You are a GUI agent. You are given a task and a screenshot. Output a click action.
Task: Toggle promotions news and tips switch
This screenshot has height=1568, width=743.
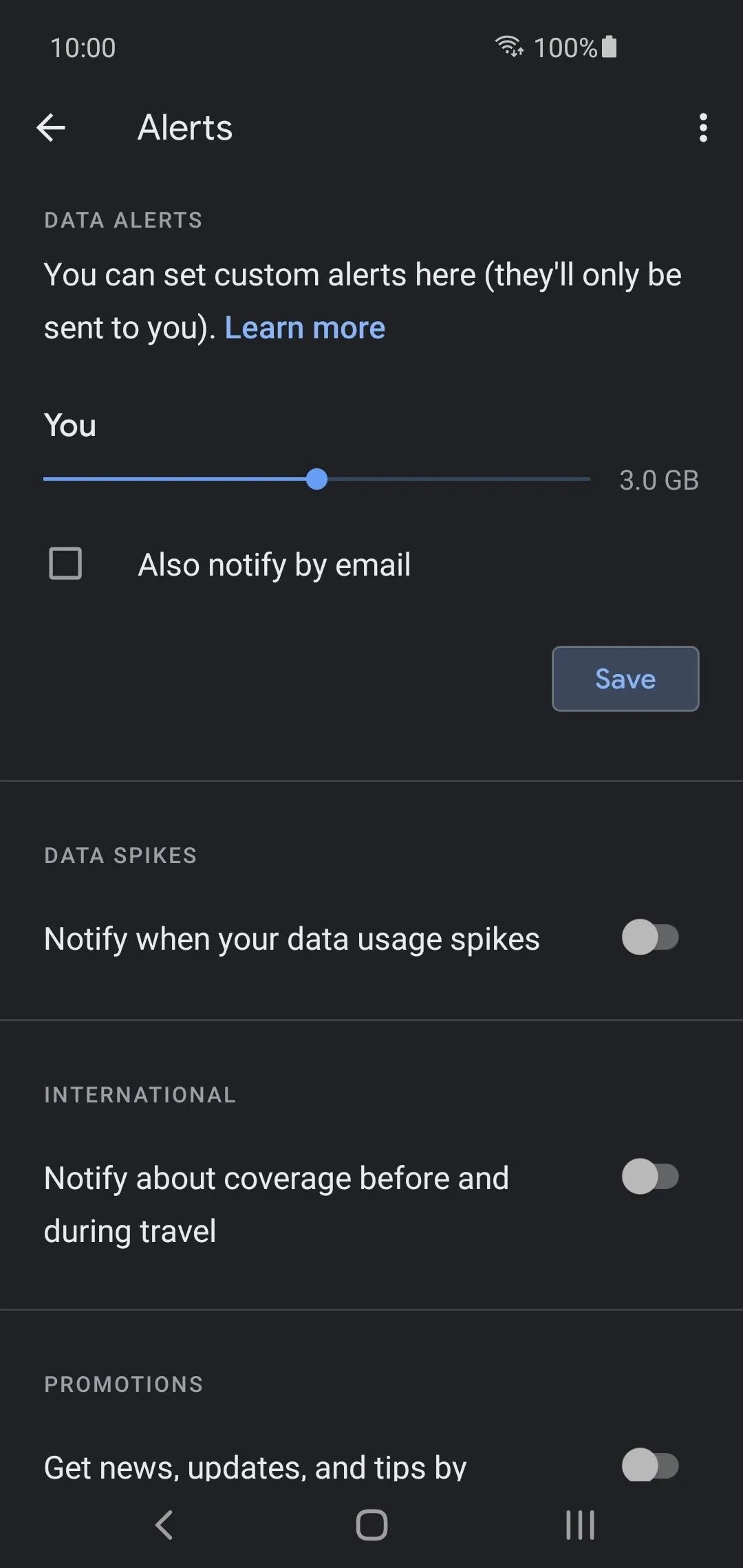650,1465
